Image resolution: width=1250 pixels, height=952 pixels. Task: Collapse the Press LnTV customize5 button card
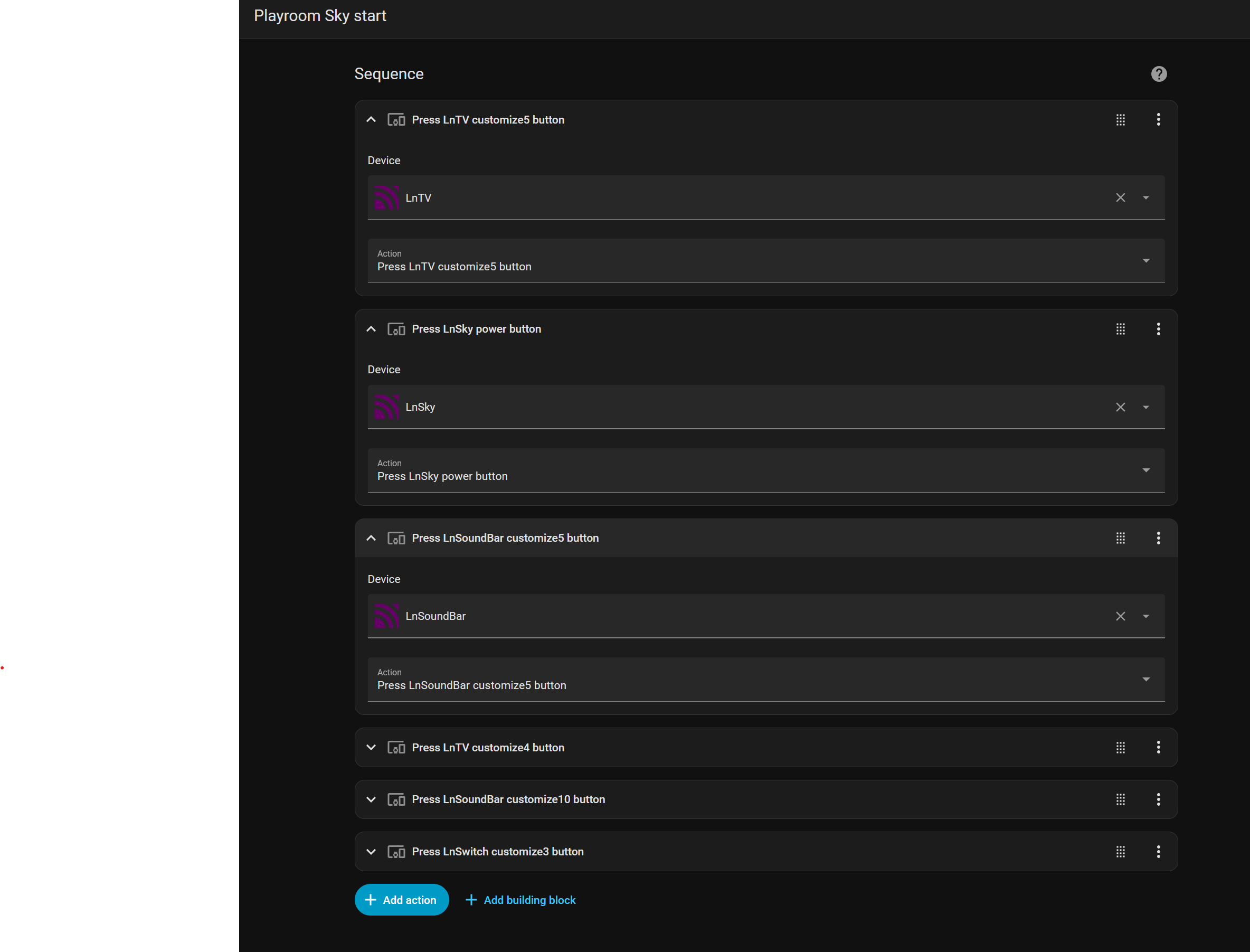(x=371, y=119)
